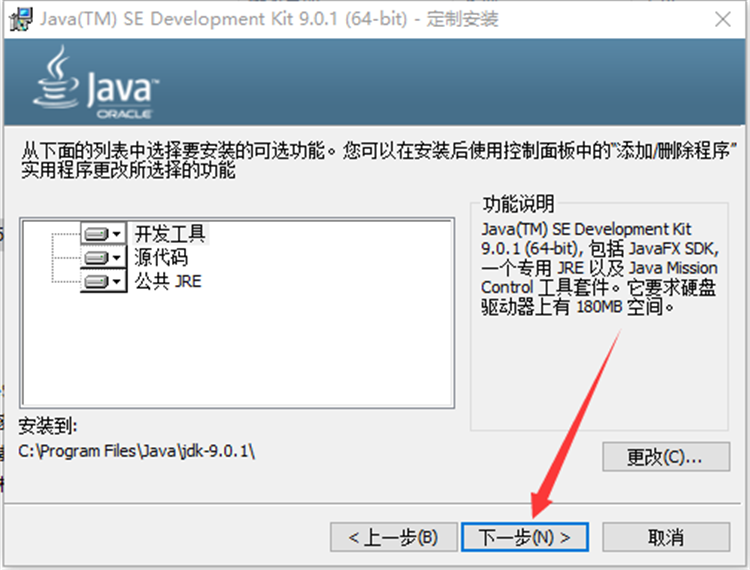The image size is (750, 570).
Task: Proceed with the 下一步(N) button
Action: pyautogui.click(x=525, y=537)
